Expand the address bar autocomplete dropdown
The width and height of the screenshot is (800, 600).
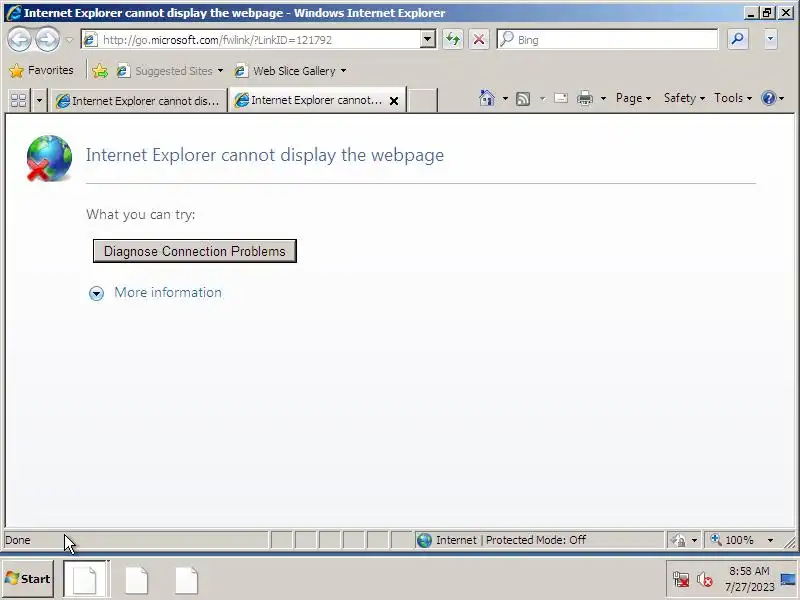pos(428,39)
